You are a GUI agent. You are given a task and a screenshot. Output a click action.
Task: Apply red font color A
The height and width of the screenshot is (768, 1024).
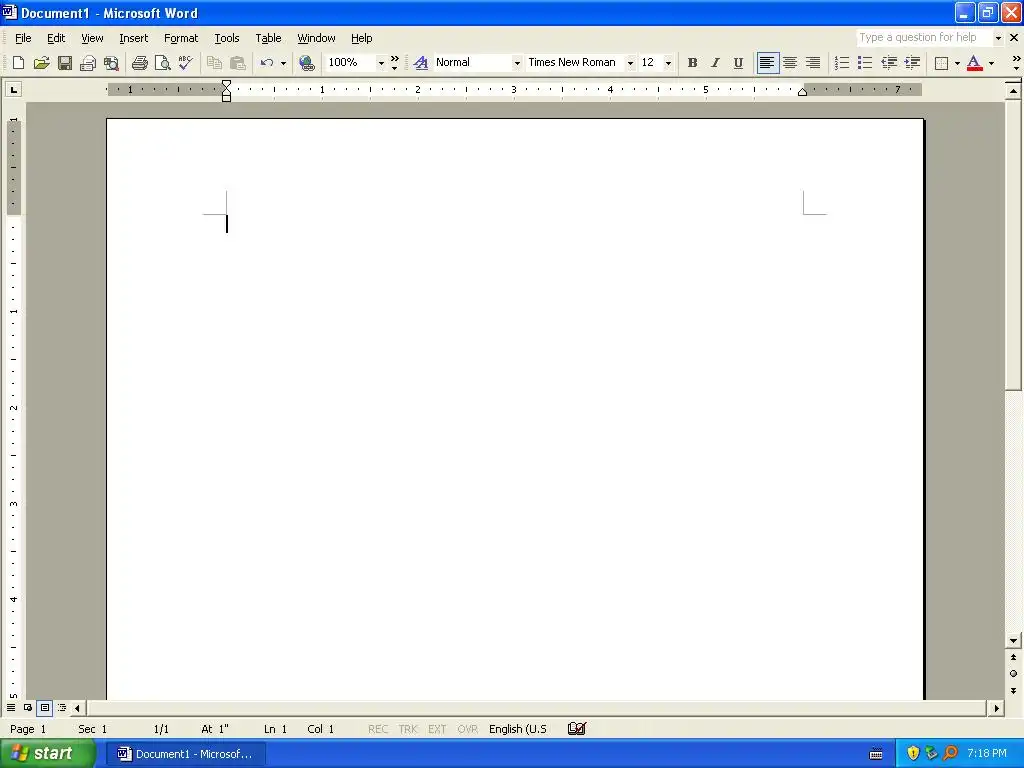pyautogui.click(x=974, y=63)
